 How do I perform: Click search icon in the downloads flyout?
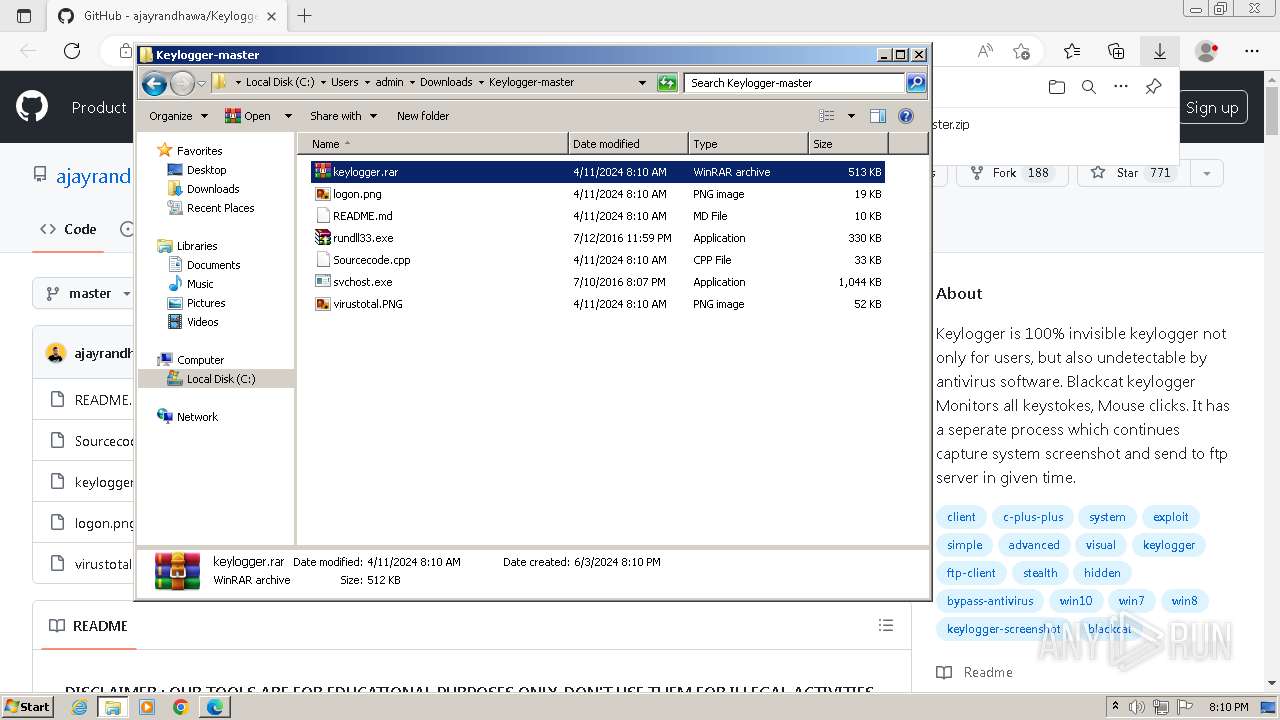pos(1089,87)
